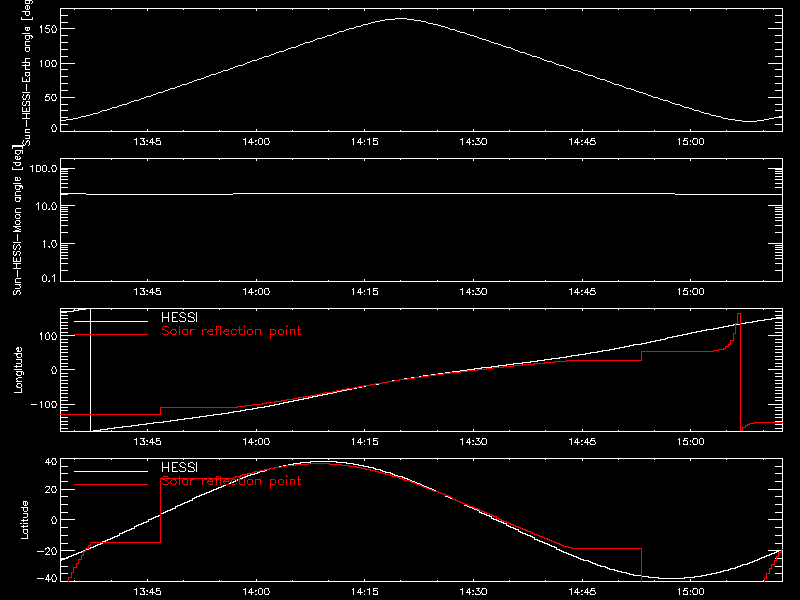The image size is (800, 600).
Task: Click the 40 tick on Latitude axis
Action: [51, 462]
